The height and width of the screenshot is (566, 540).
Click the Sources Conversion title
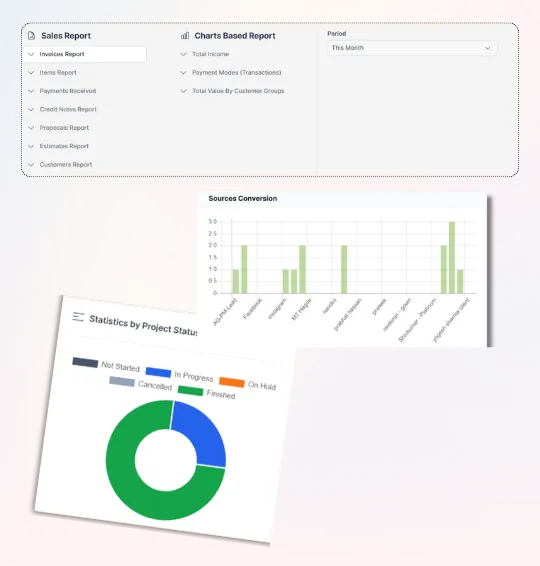[243, 199]
